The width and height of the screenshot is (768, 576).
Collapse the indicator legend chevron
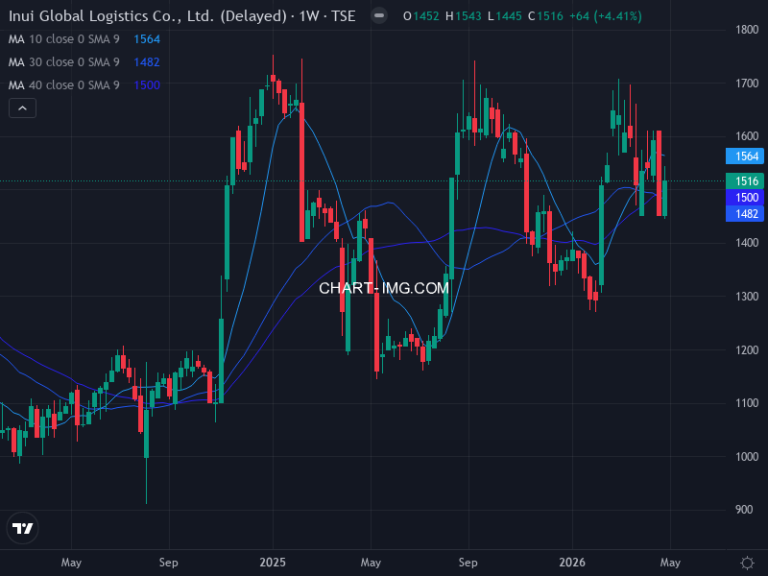pos(23,108)
